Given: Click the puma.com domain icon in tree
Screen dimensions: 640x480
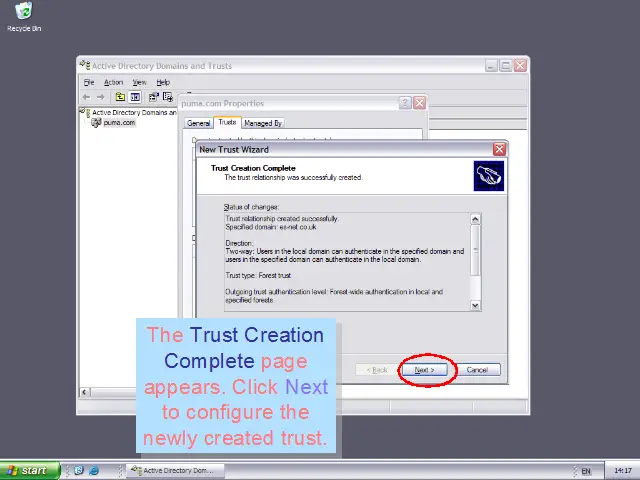Looking at the screenshot, I should 96,122.
